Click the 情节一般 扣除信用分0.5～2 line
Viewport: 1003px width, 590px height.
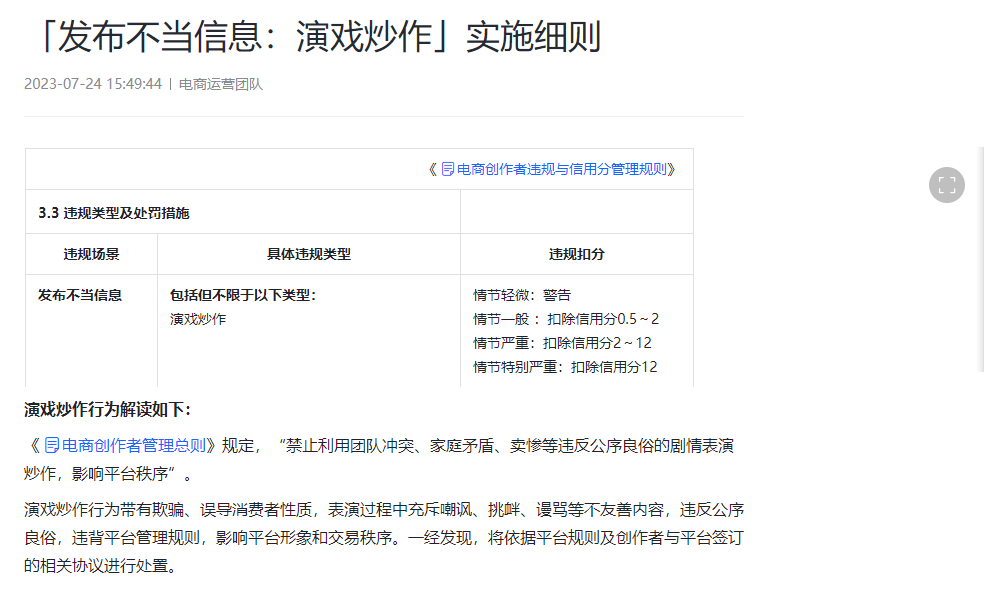(566, 319)
